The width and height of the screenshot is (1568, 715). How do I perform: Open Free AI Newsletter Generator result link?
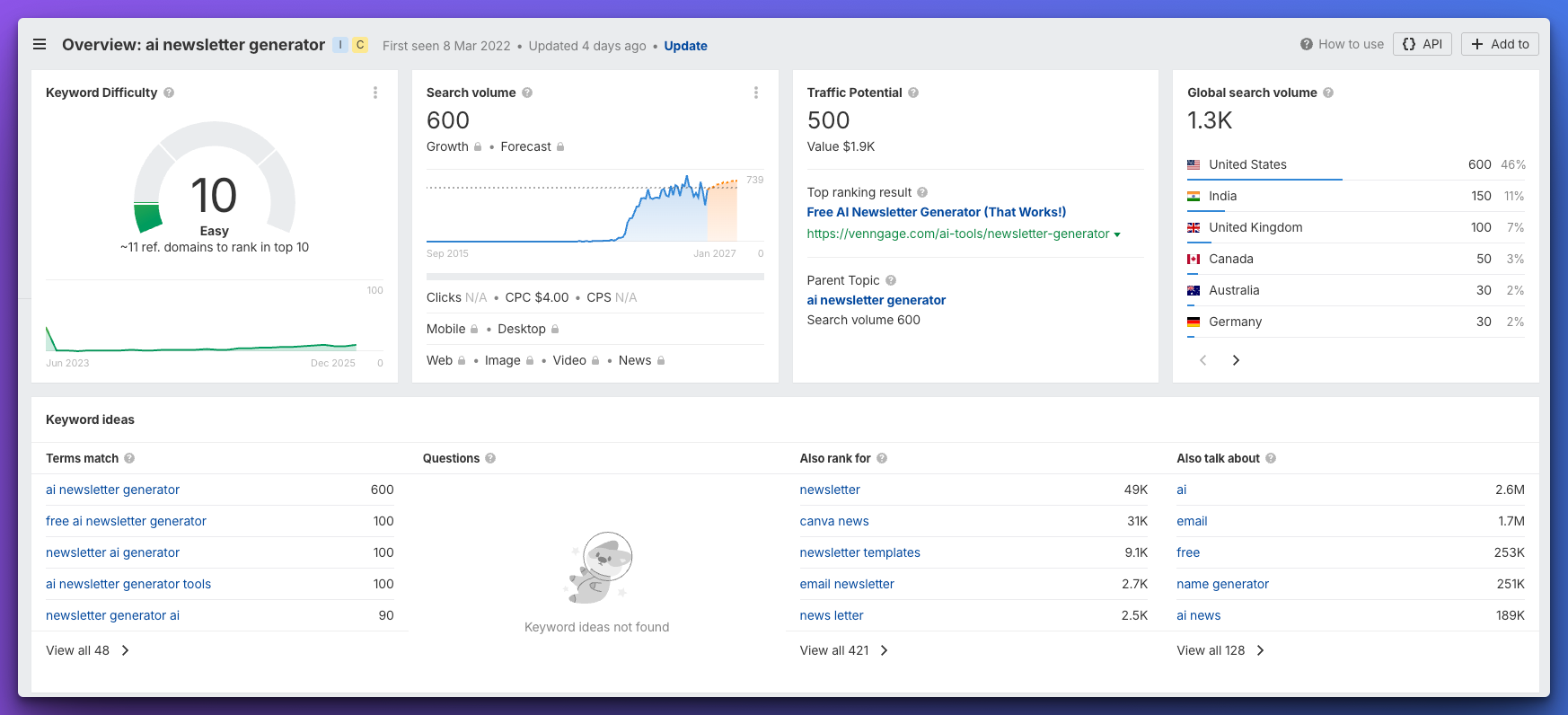coord(937,212)
